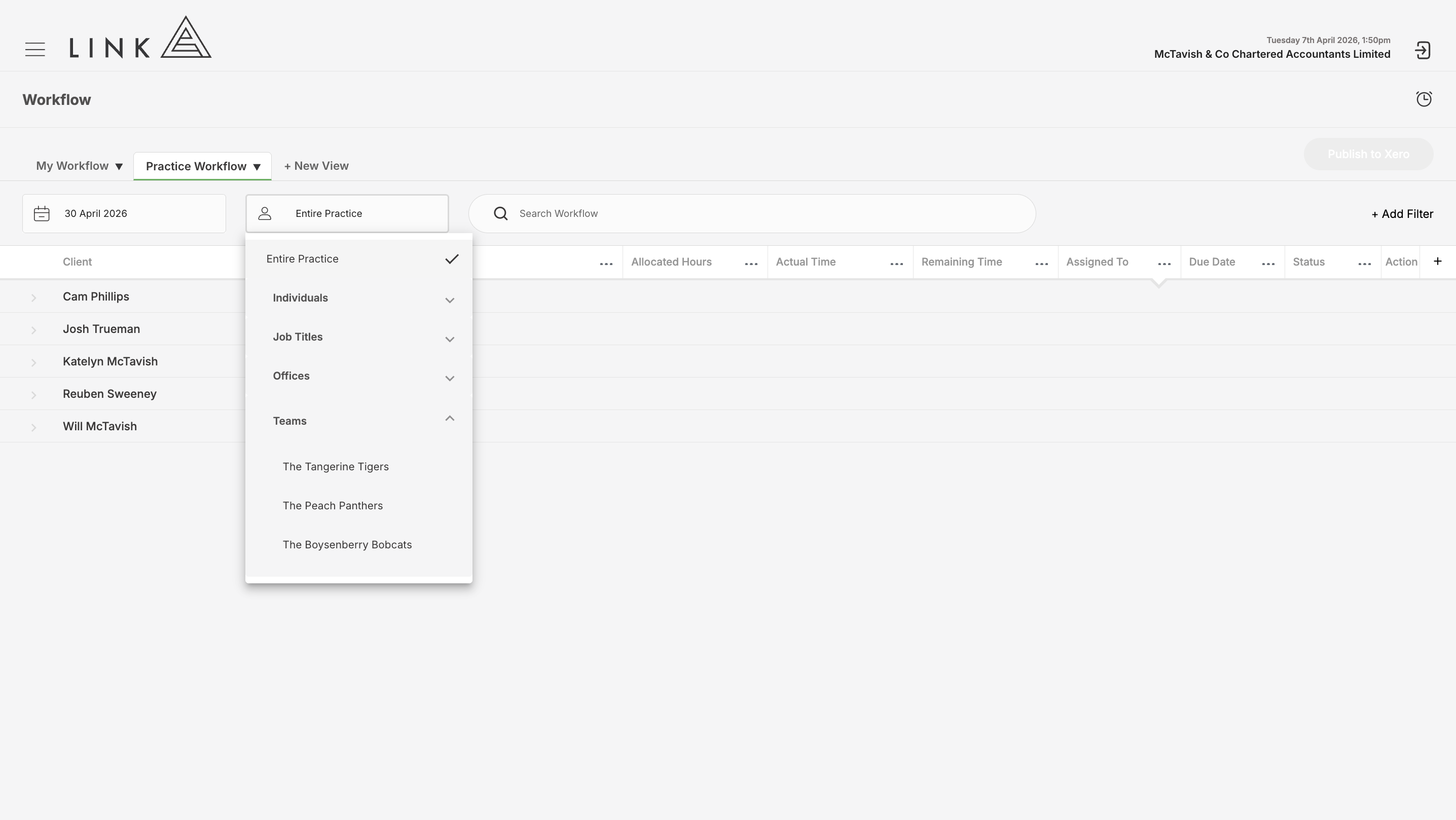Click McTavish & Co Chartered Accountants Limited

(x=1272, y=54)
